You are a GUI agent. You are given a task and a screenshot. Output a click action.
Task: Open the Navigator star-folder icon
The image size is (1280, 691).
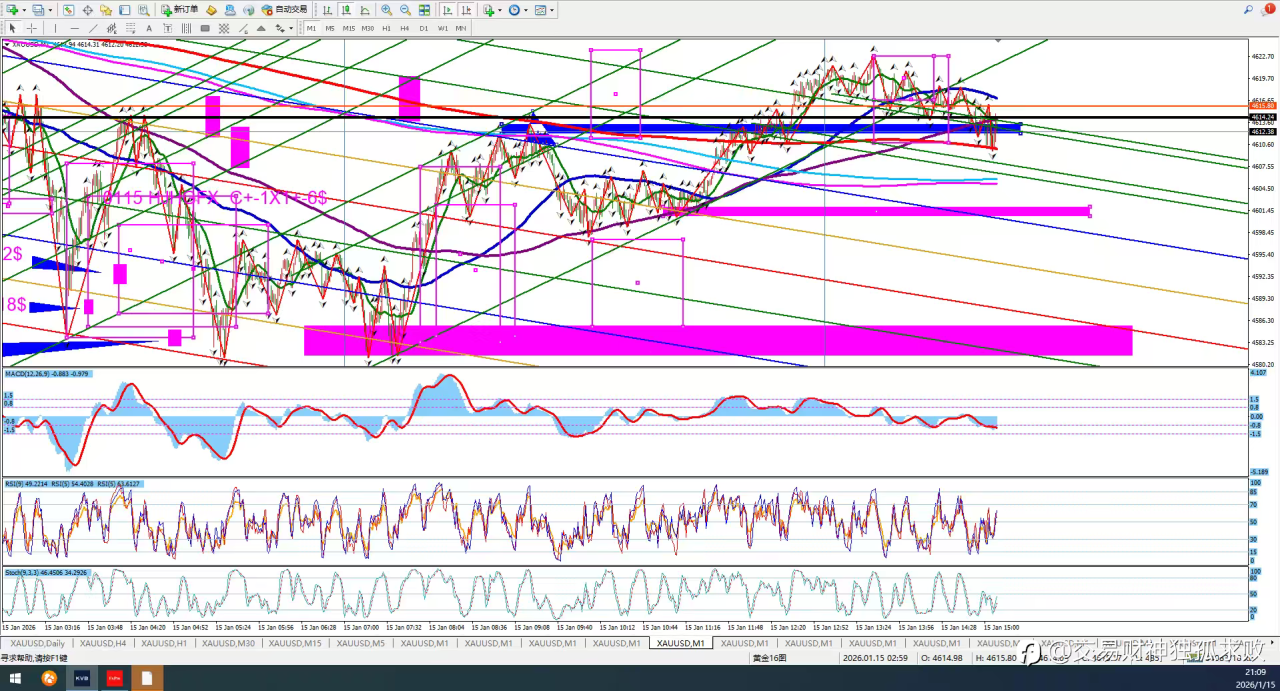tap(105, 10)
